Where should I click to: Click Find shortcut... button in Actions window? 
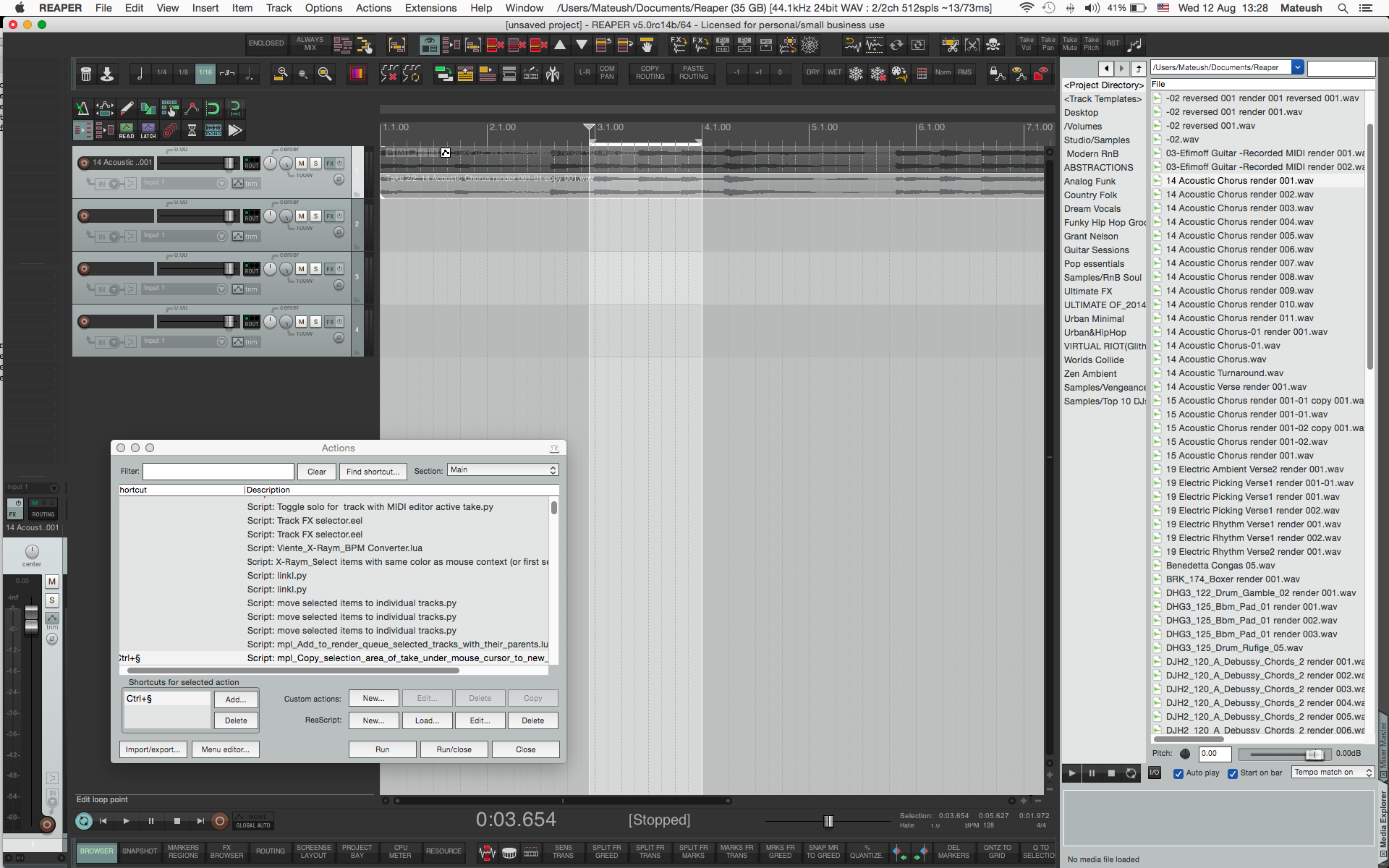coord(373,472)
